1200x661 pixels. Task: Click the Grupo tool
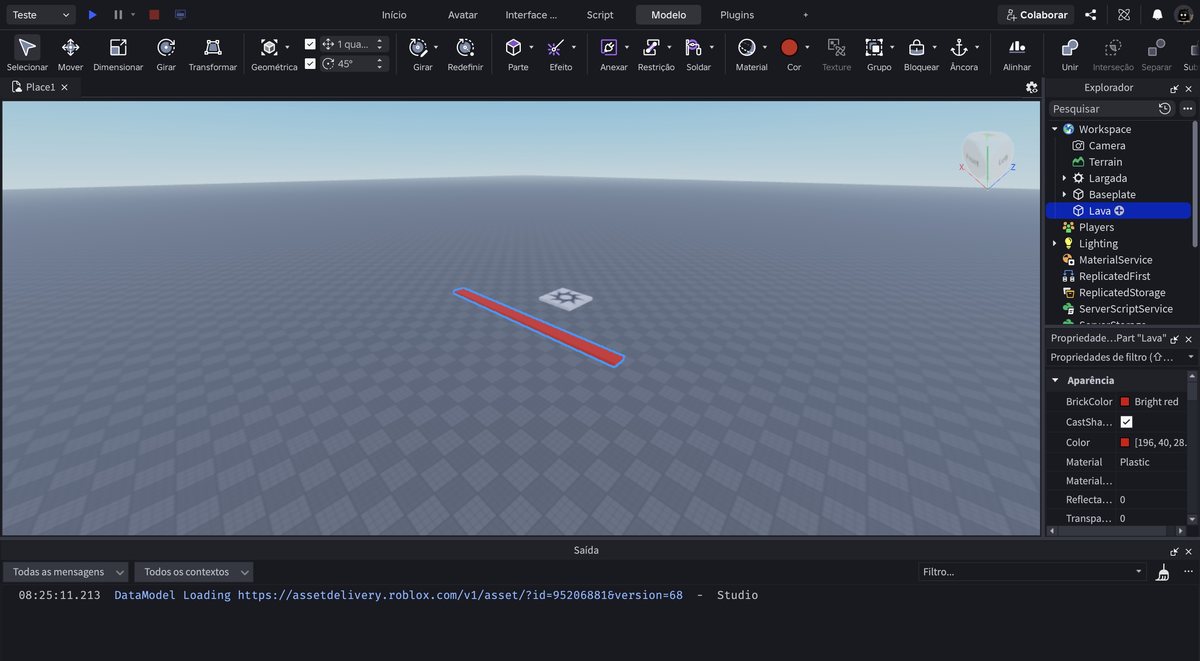point(874,47)
